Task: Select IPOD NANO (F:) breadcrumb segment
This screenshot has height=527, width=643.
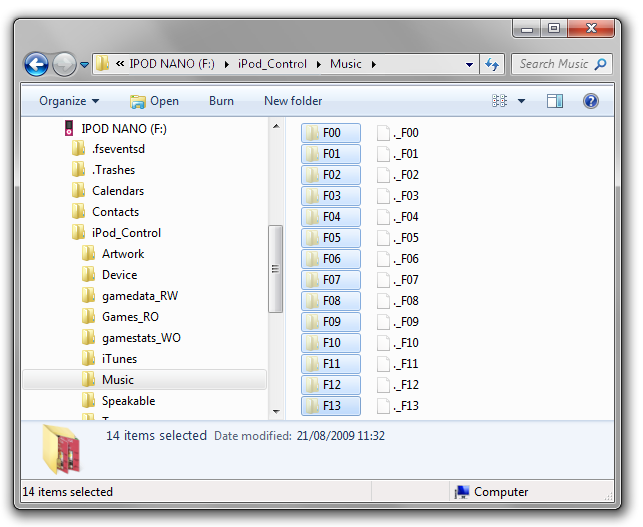Action: point(172,64)
